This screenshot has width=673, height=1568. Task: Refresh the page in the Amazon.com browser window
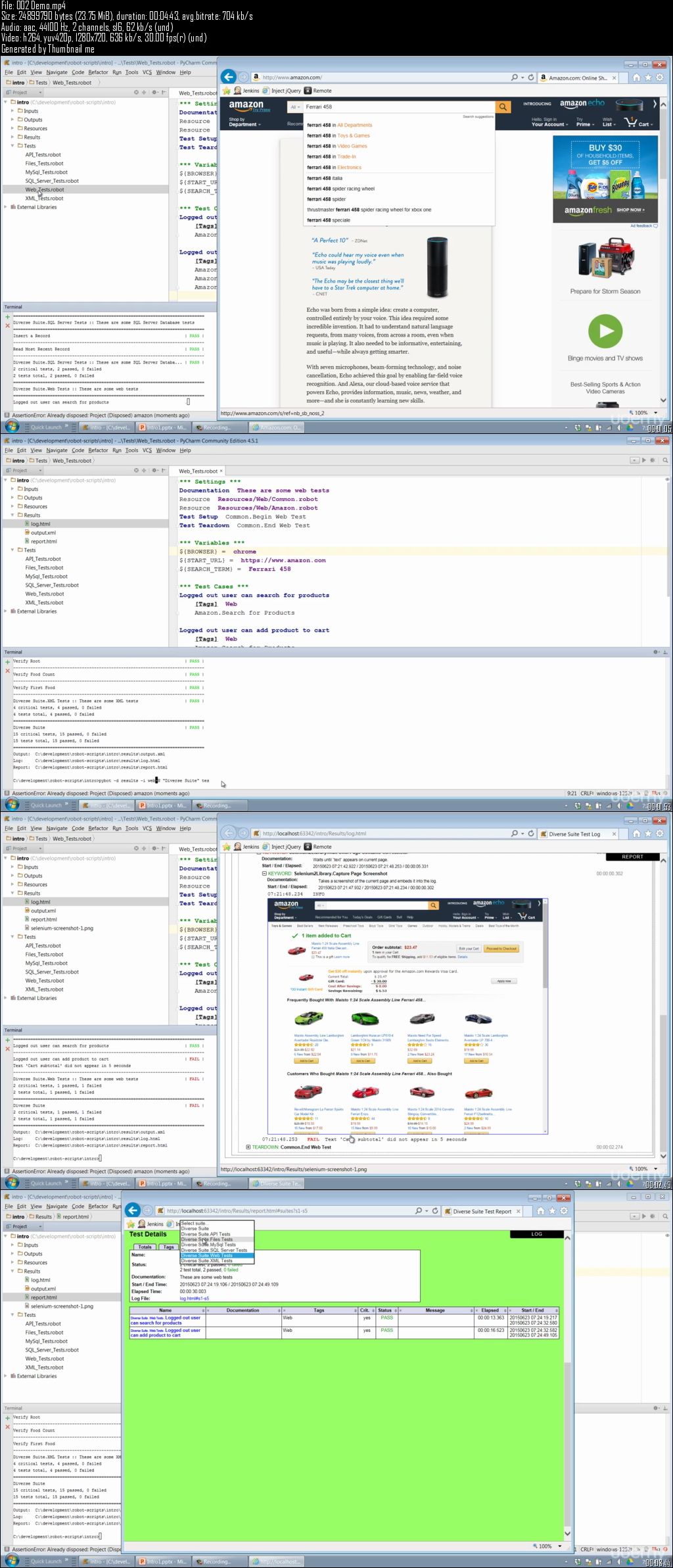531,78
